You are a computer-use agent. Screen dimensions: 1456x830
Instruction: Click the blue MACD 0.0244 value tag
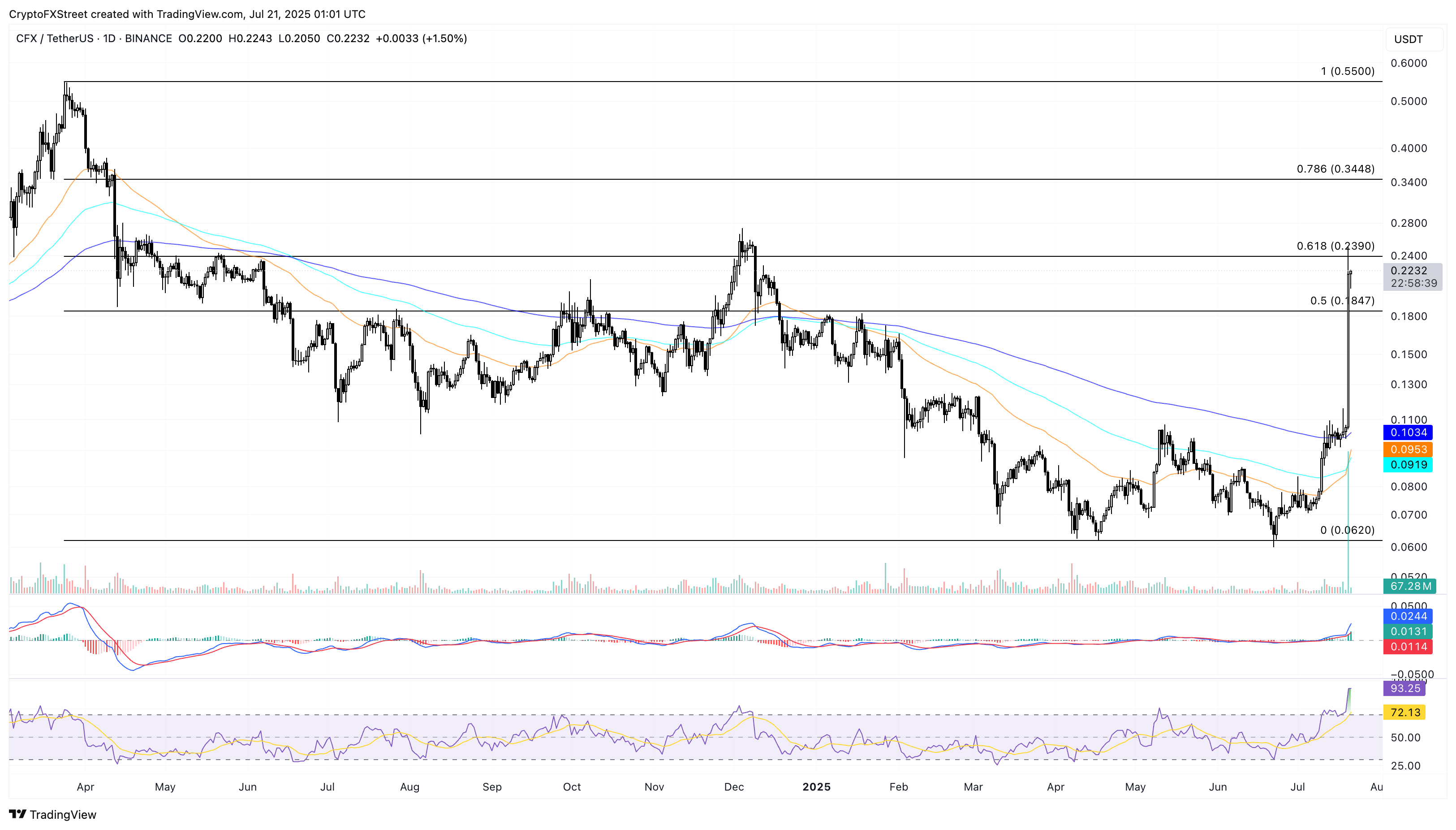[x=1408, y=616]
